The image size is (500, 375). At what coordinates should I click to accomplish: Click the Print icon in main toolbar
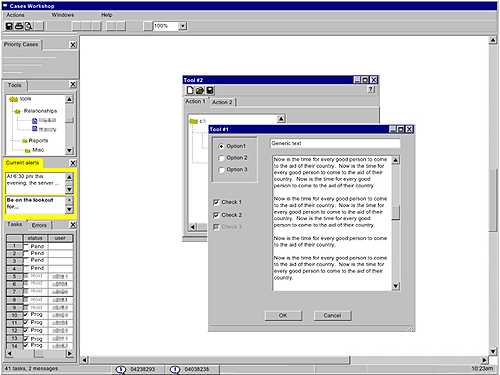(x=19, y=26)
